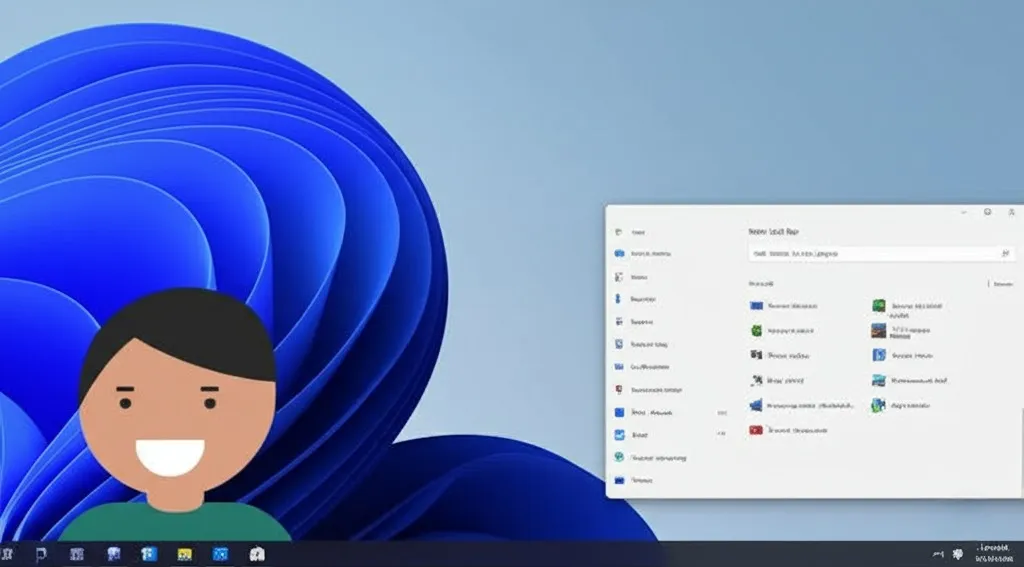1024x567 pixels.
Task: Open the red YouTube-style play icon app
Action: (757, 429)
